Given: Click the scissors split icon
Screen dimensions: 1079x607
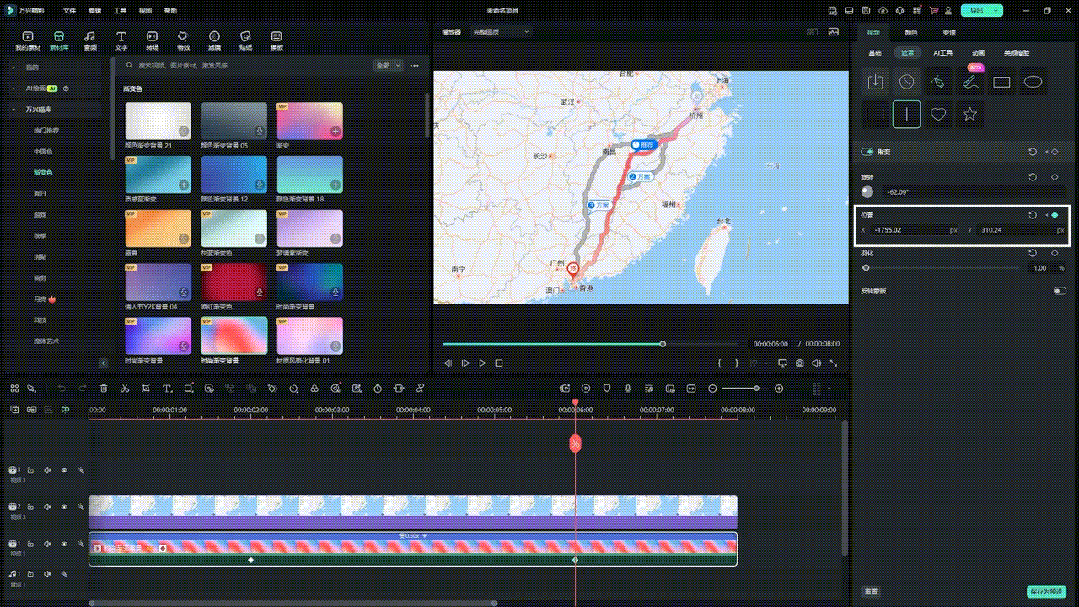Looking at the screenshot, I should [x=125, y=389].
